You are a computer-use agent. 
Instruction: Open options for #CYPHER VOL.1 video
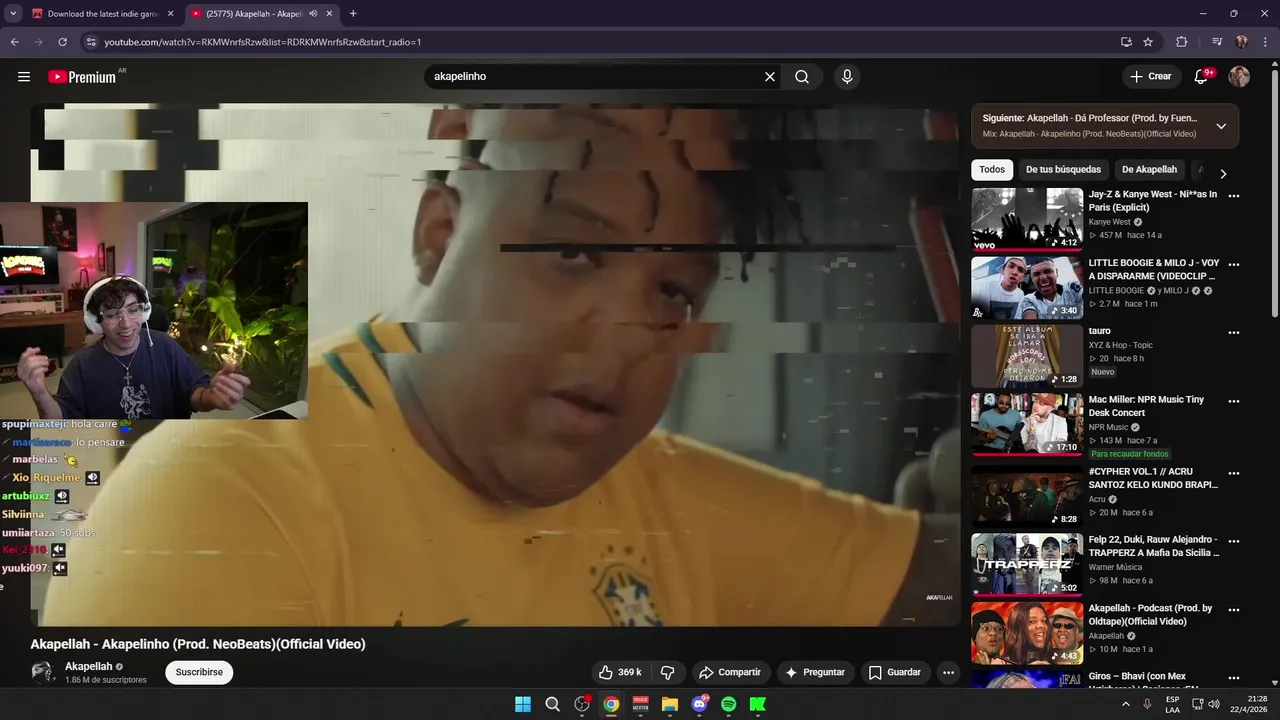pos(1234,473)
